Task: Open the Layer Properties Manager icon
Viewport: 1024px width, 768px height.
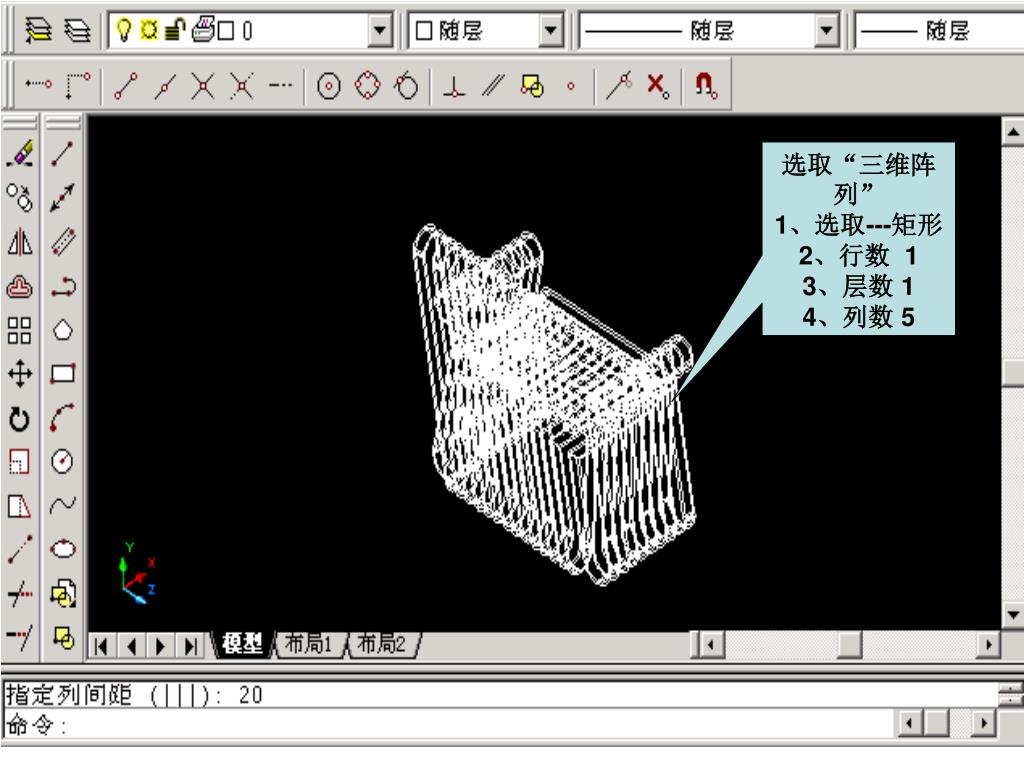Action: coord(38,30)
